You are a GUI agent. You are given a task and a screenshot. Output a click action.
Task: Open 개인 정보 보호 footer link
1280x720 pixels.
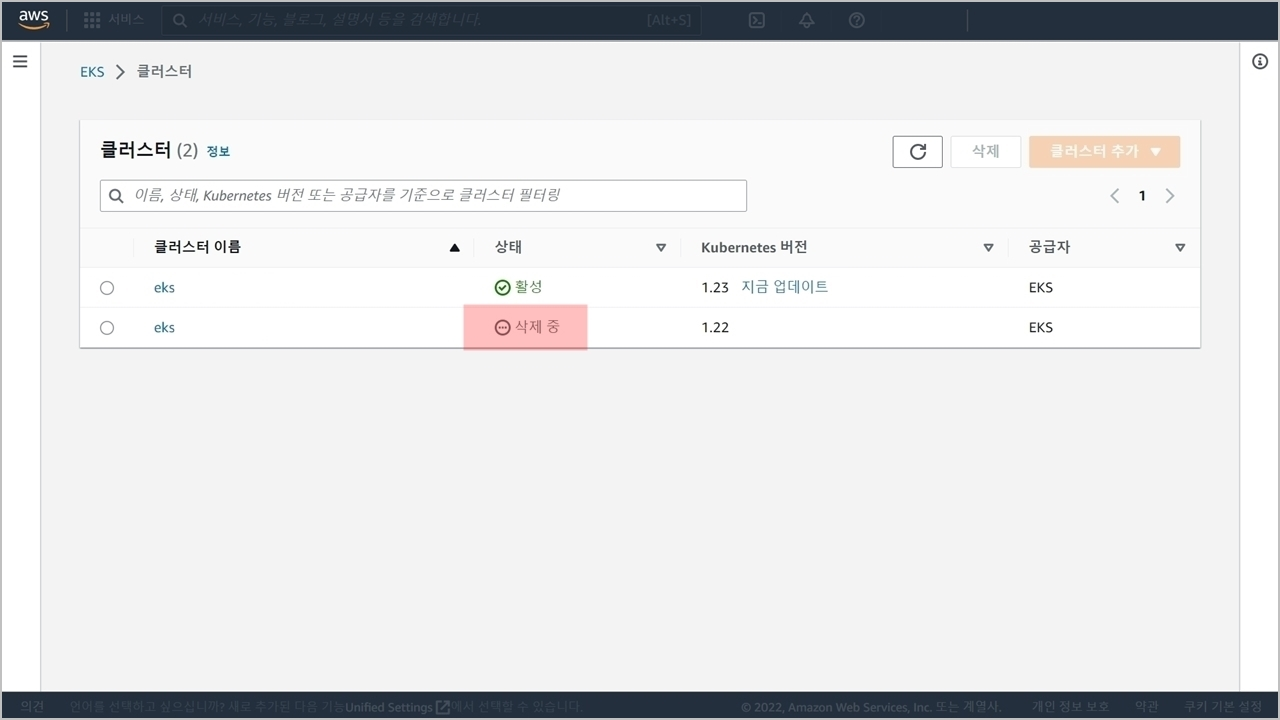tap(1071, 707)
